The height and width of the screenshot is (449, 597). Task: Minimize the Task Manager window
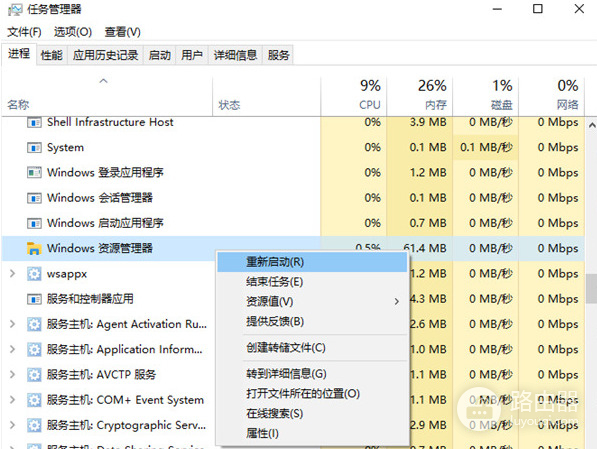(497, 9)
